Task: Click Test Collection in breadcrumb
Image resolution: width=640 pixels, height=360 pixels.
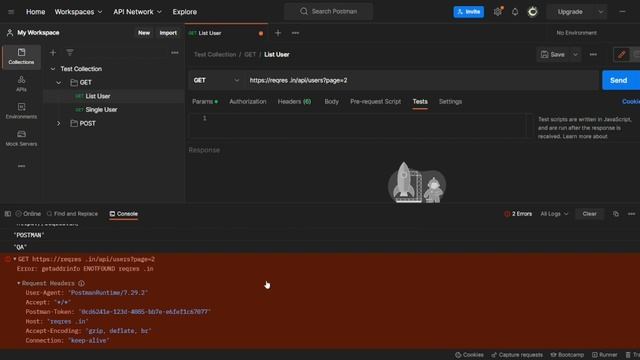Action: [x=215, y=54]
